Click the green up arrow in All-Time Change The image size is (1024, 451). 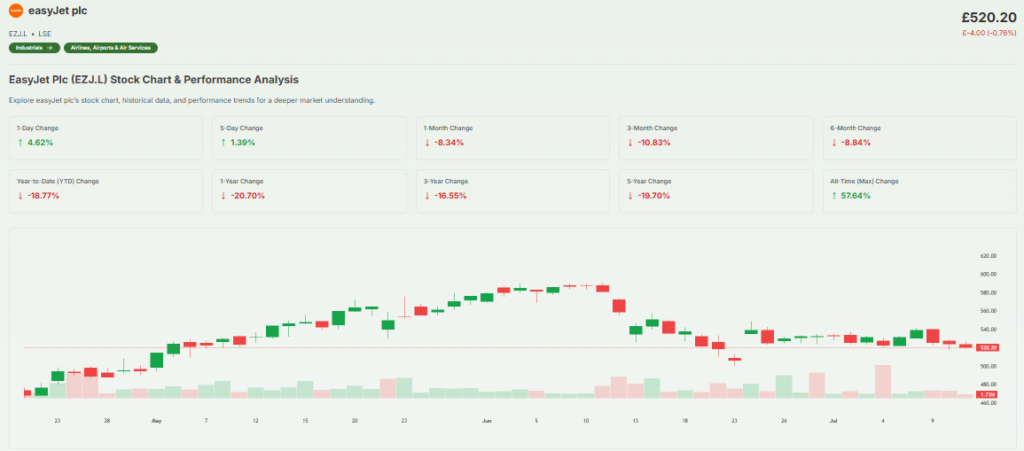836,196
